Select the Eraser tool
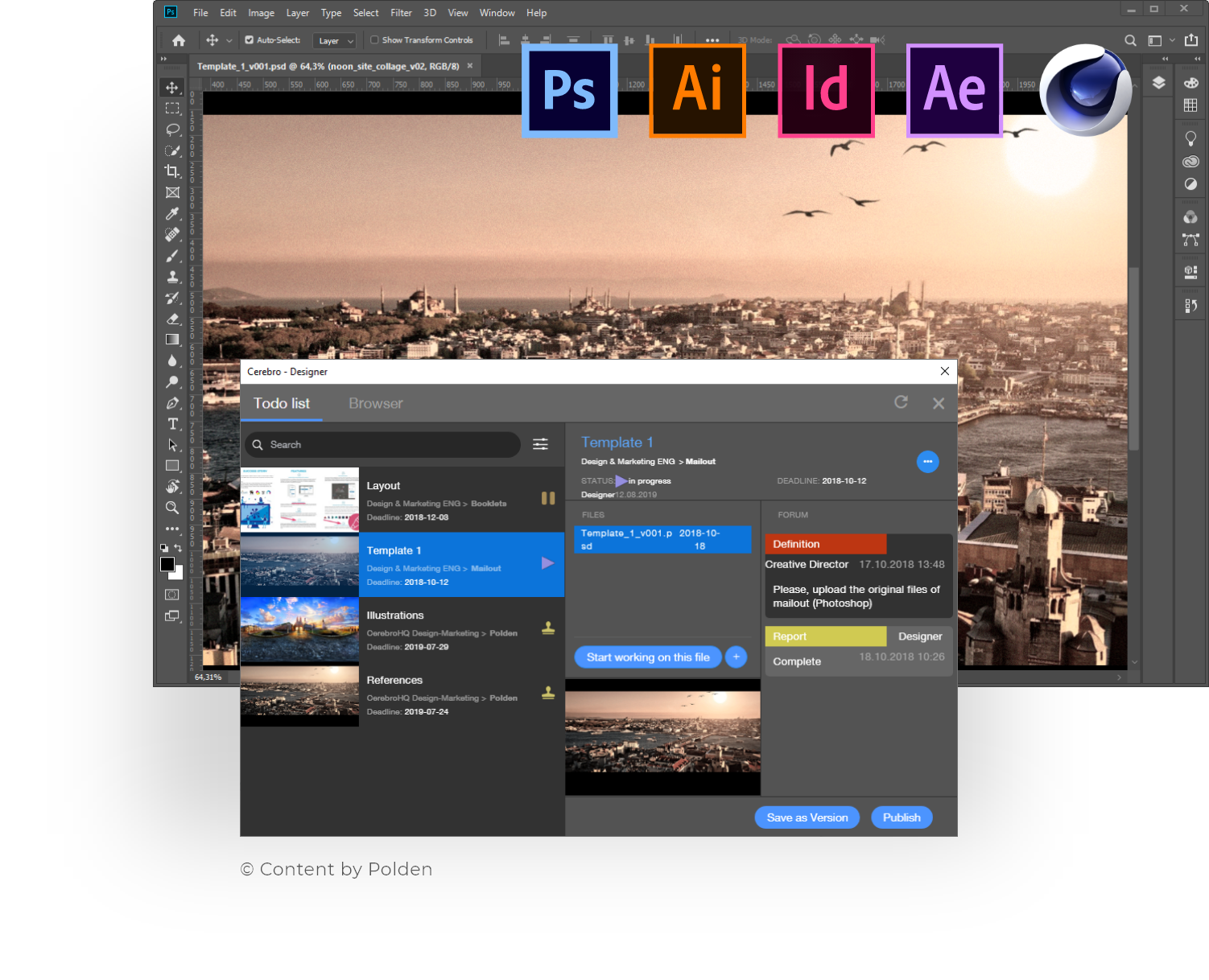Viewport: 1209px width, 980px height. 172,319
